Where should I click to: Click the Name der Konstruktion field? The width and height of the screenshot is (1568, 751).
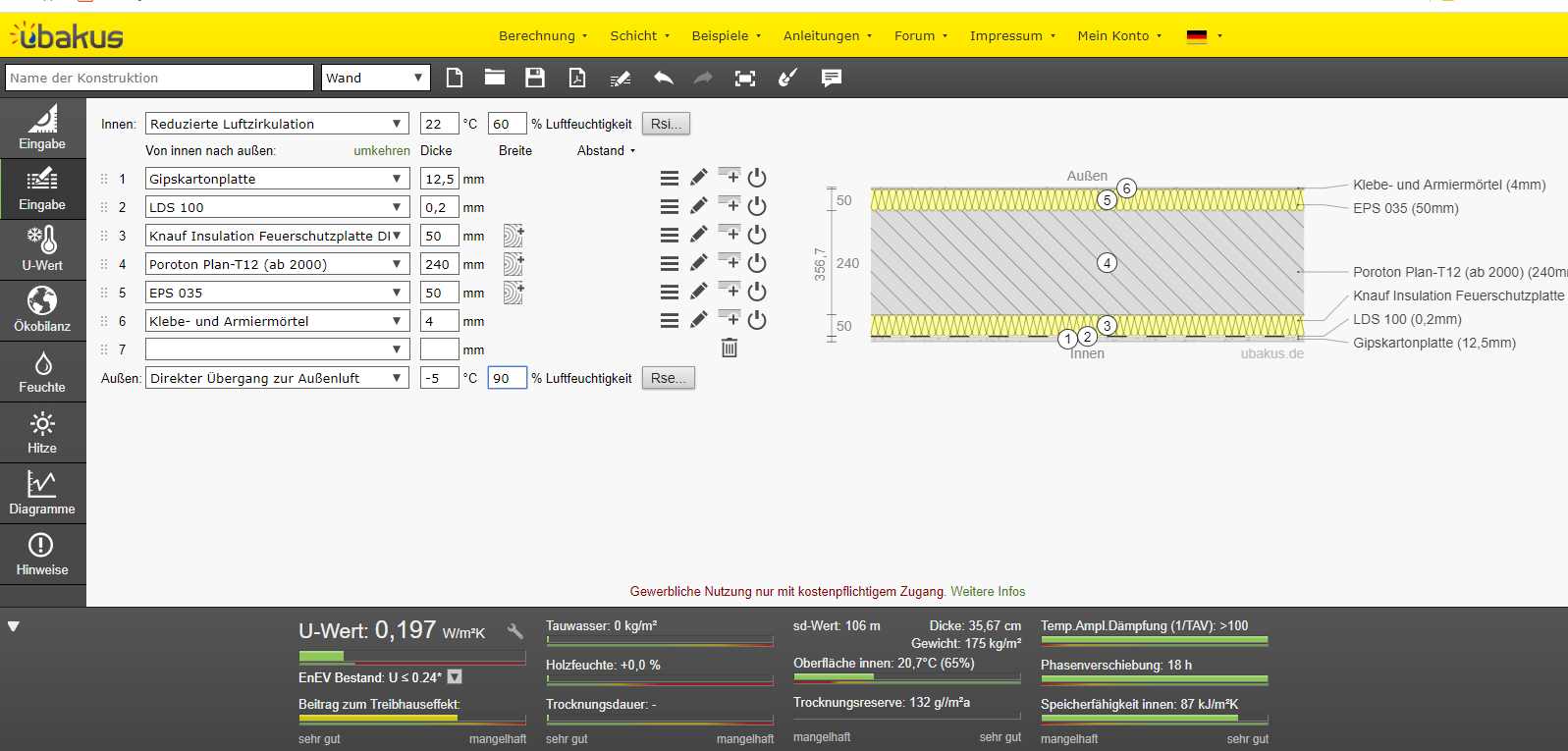pyautogui.click(x=160, y=78)
